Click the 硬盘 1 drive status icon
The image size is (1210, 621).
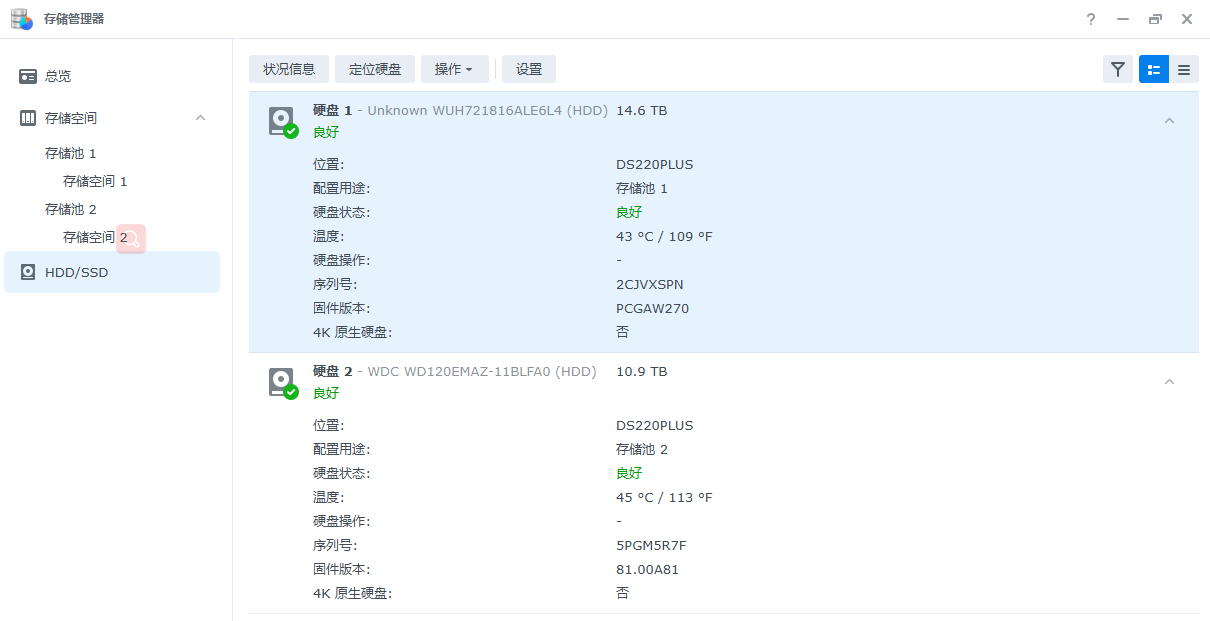[x=283, y=122]
